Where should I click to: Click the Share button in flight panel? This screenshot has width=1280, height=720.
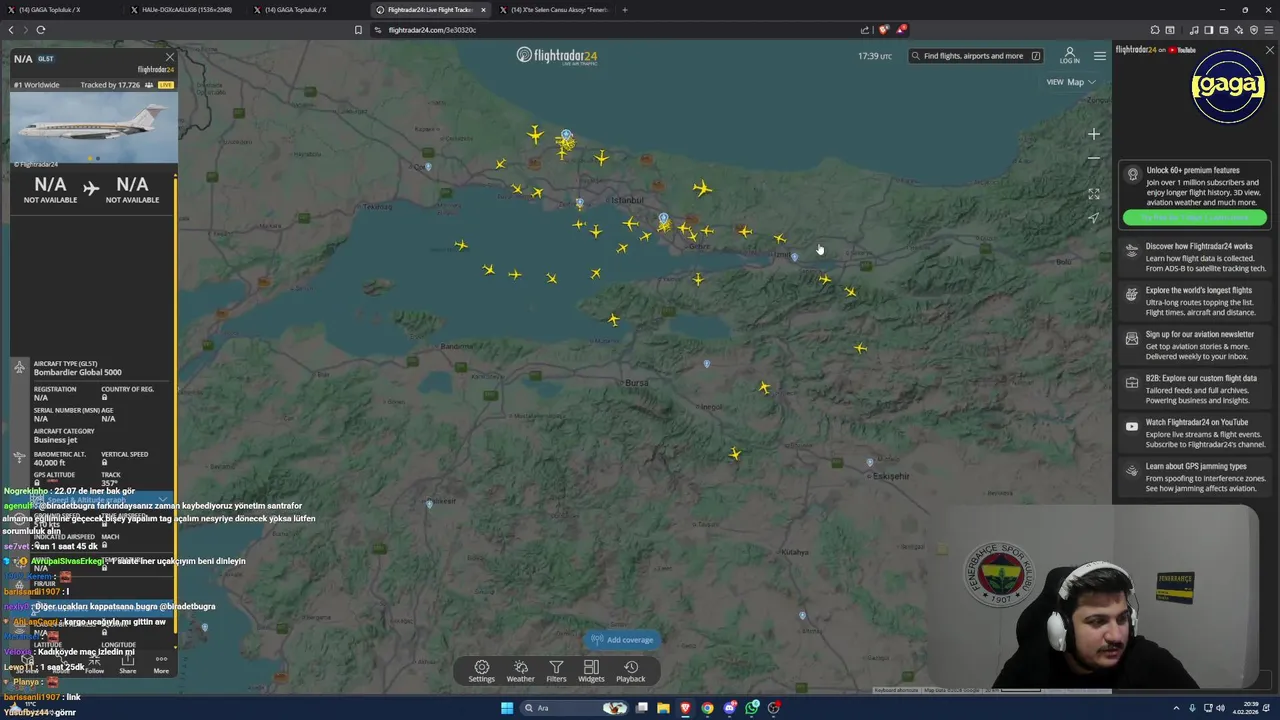click(x=128, y=665)
